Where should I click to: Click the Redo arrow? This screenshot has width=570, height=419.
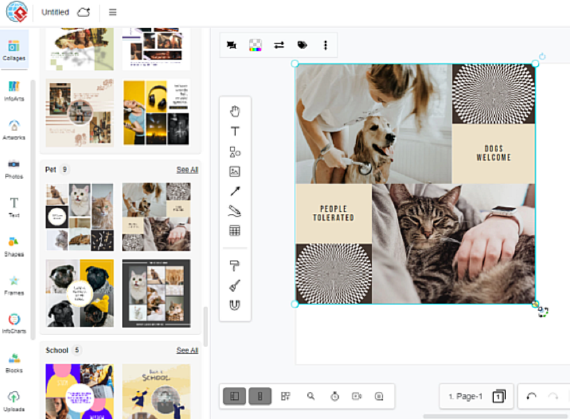tap(553, 396)
